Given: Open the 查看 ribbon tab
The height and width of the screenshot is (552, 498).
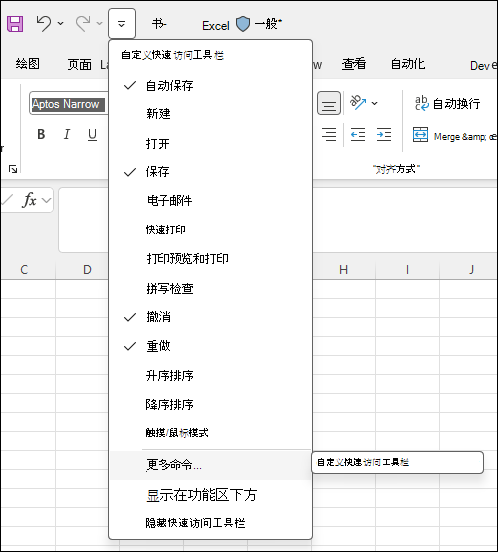Looking at the screenshot, I should pos(354,64).
